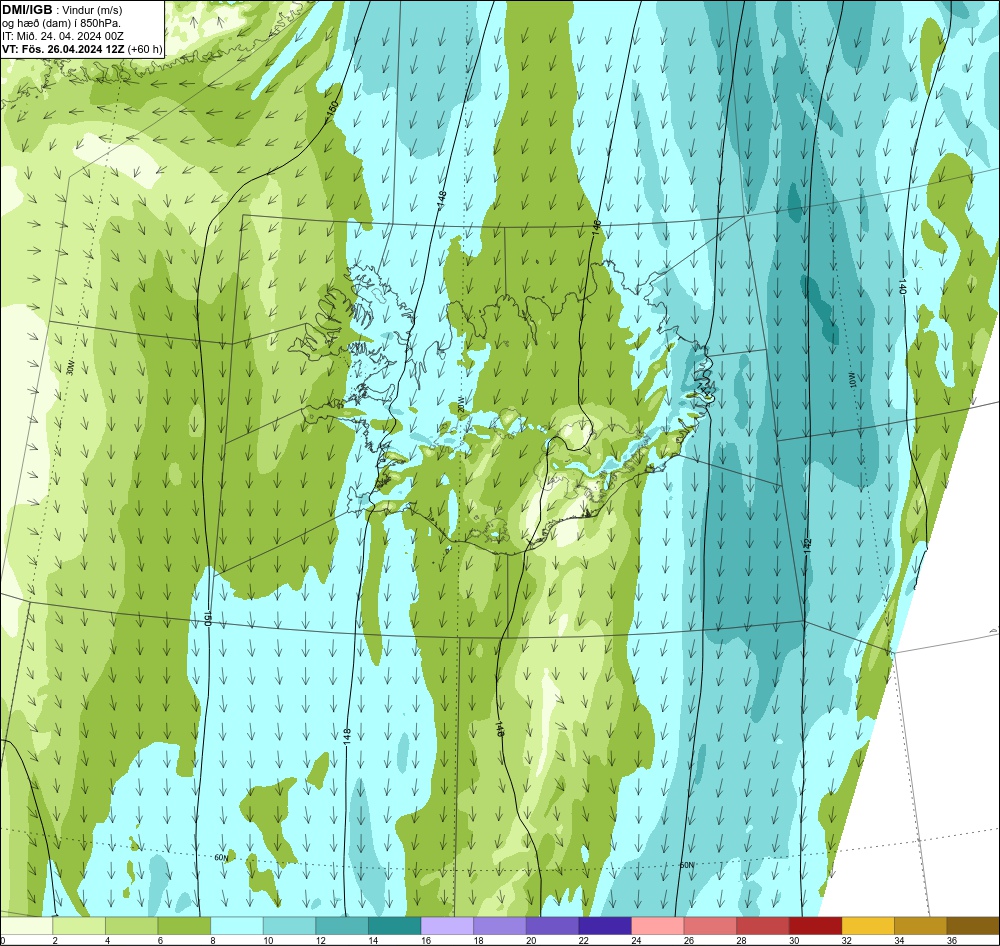Select the 'og hæð (dam) í 850hPa.' line
The height and width of the screenshot is (946, 1000).
click(x=62, y=24)
